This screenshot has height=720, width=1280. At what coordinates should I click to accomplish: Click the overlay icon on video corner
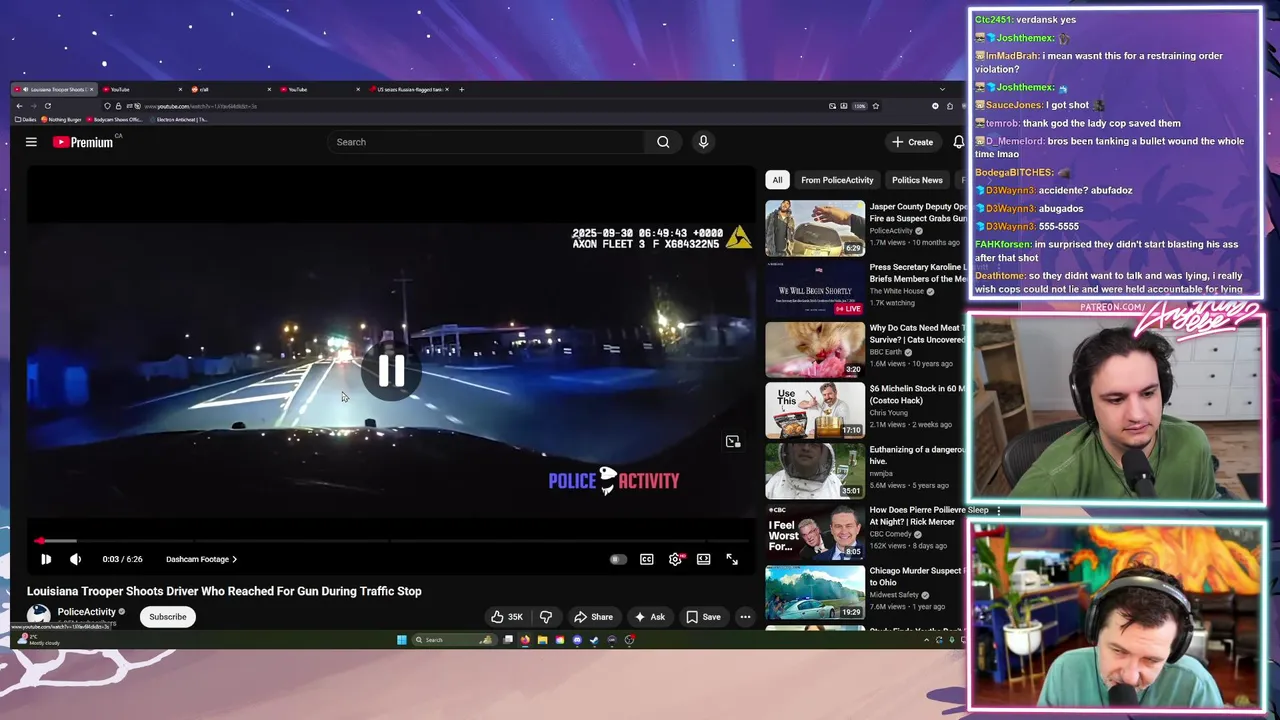pyautogui.click(x=733, y=441)
